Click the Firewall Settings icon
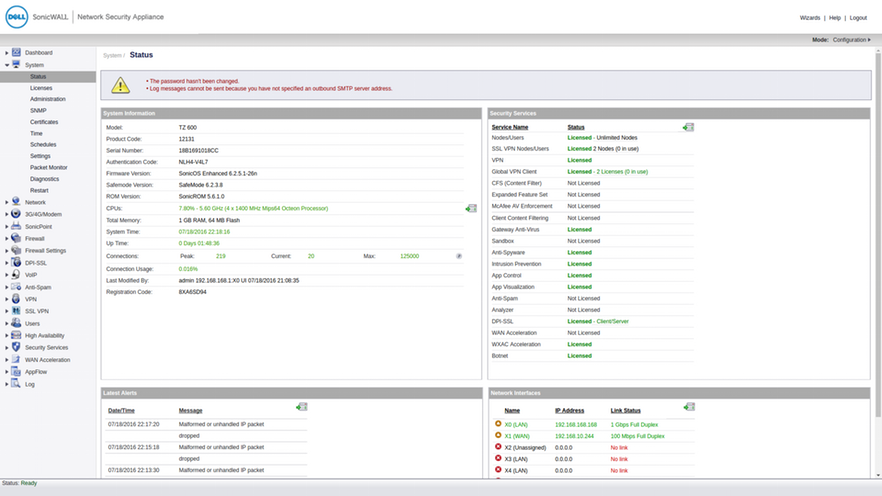The image size is (882, 496). click(x=16, y=250)
